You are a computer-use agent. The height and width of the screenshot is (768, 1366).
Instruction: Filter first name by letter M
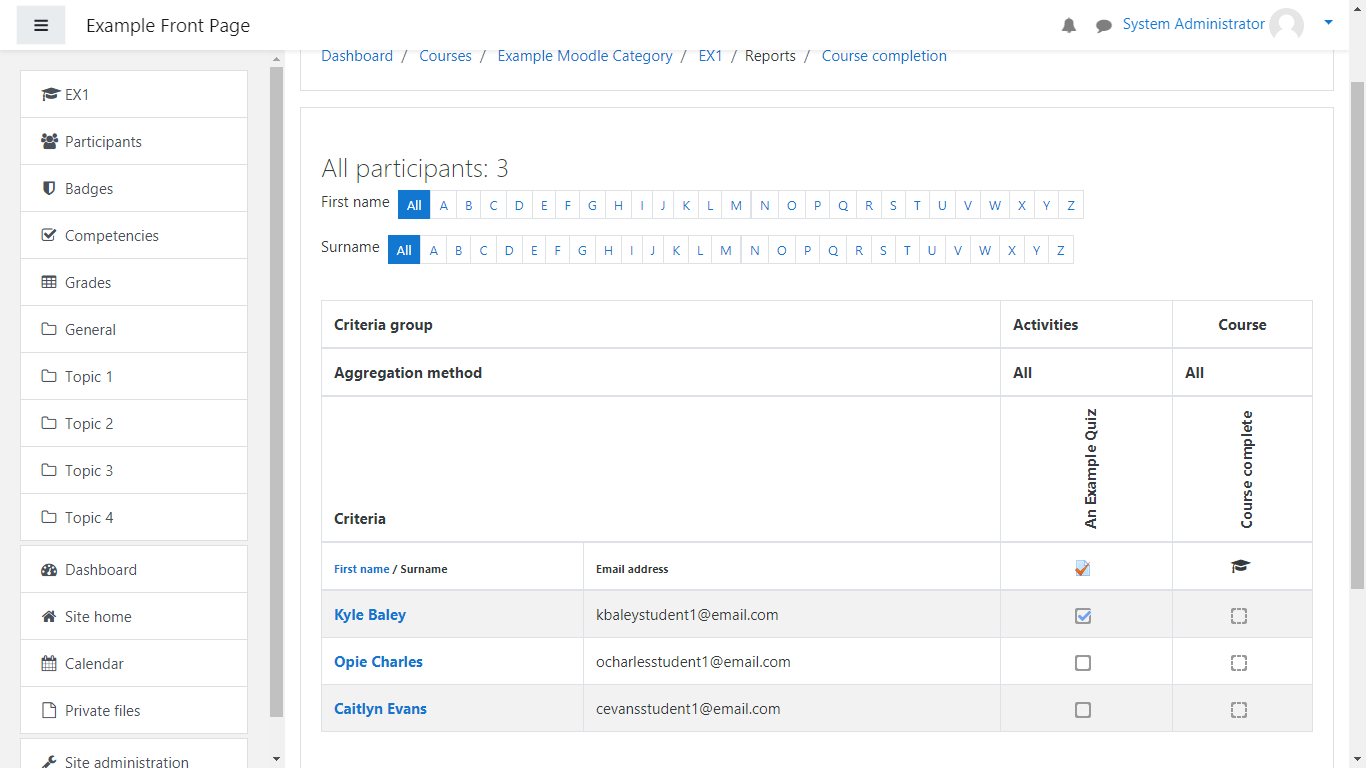tap(736, 205)
